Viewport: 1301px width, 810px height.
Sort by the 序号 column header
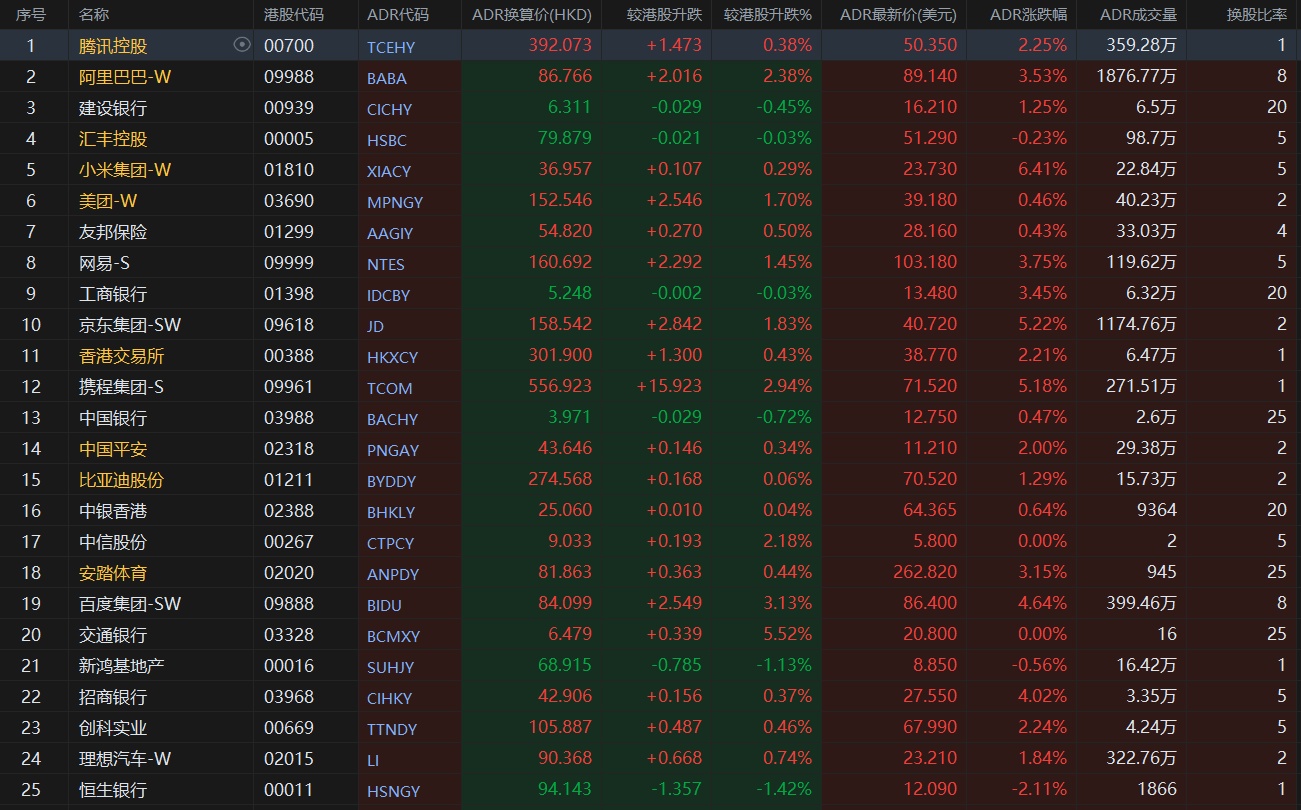31,15
